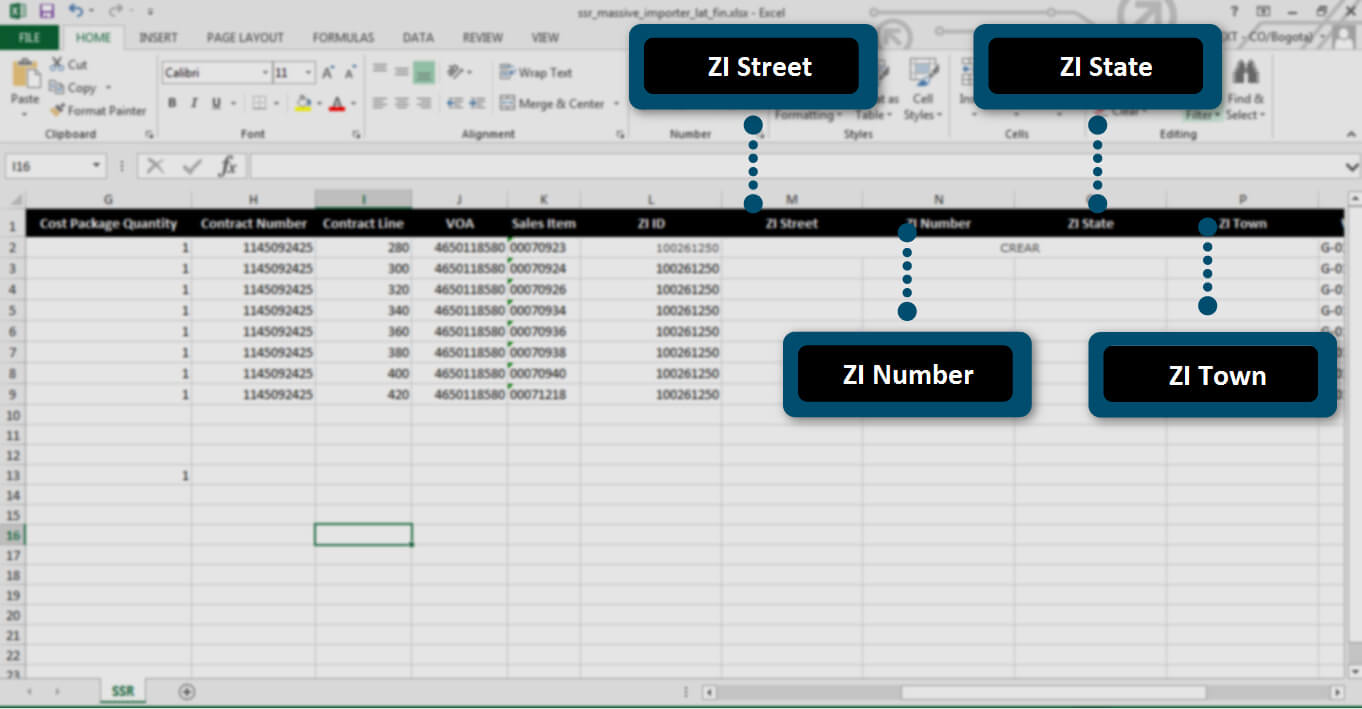This screenshot has width=1362, height=709.
Task: Click the Insert Function fx icon
Action: point(228,166)
